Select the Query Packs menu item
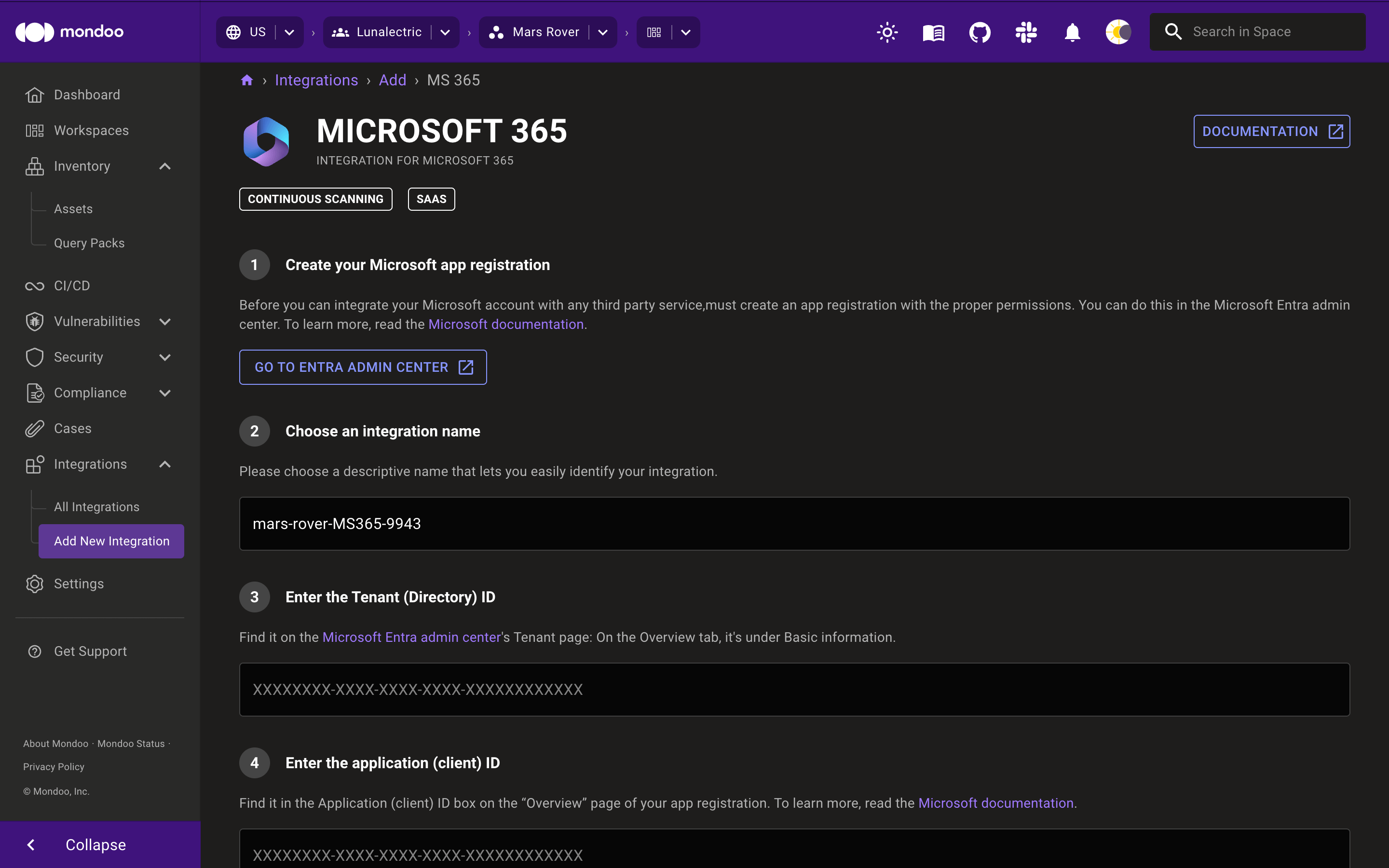Image resolution: width=1389 pixels, height=868 pixels. pos(89,243)
